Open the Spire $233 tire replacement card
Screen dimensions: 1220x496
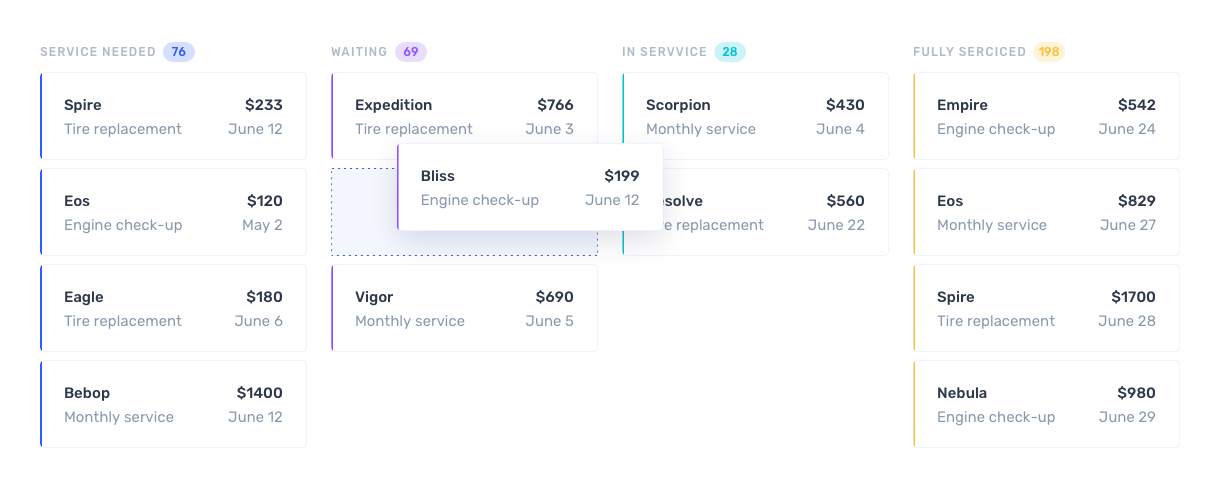coord(173,116)
